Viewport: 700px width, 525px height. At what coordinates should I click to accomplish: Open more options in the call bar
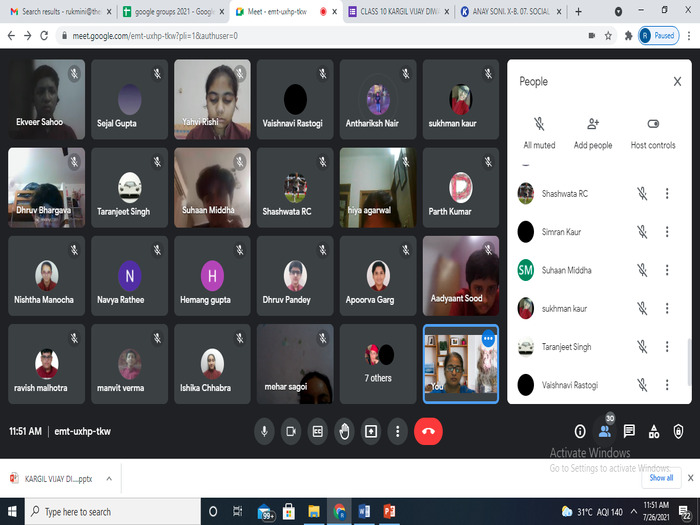pyautogui.click(x=397, y=431)
